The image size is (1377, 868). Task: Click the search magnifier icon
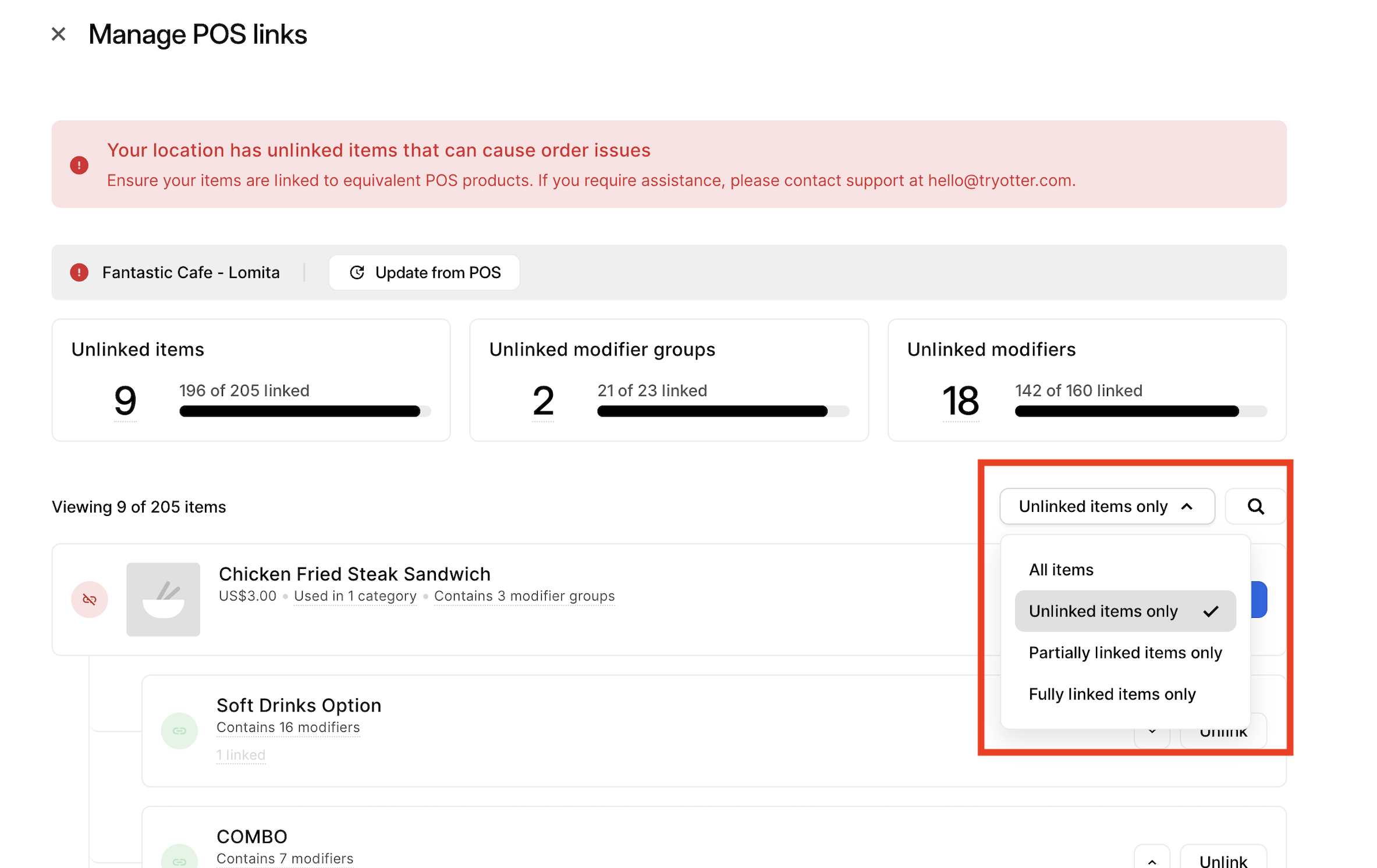1255,506
